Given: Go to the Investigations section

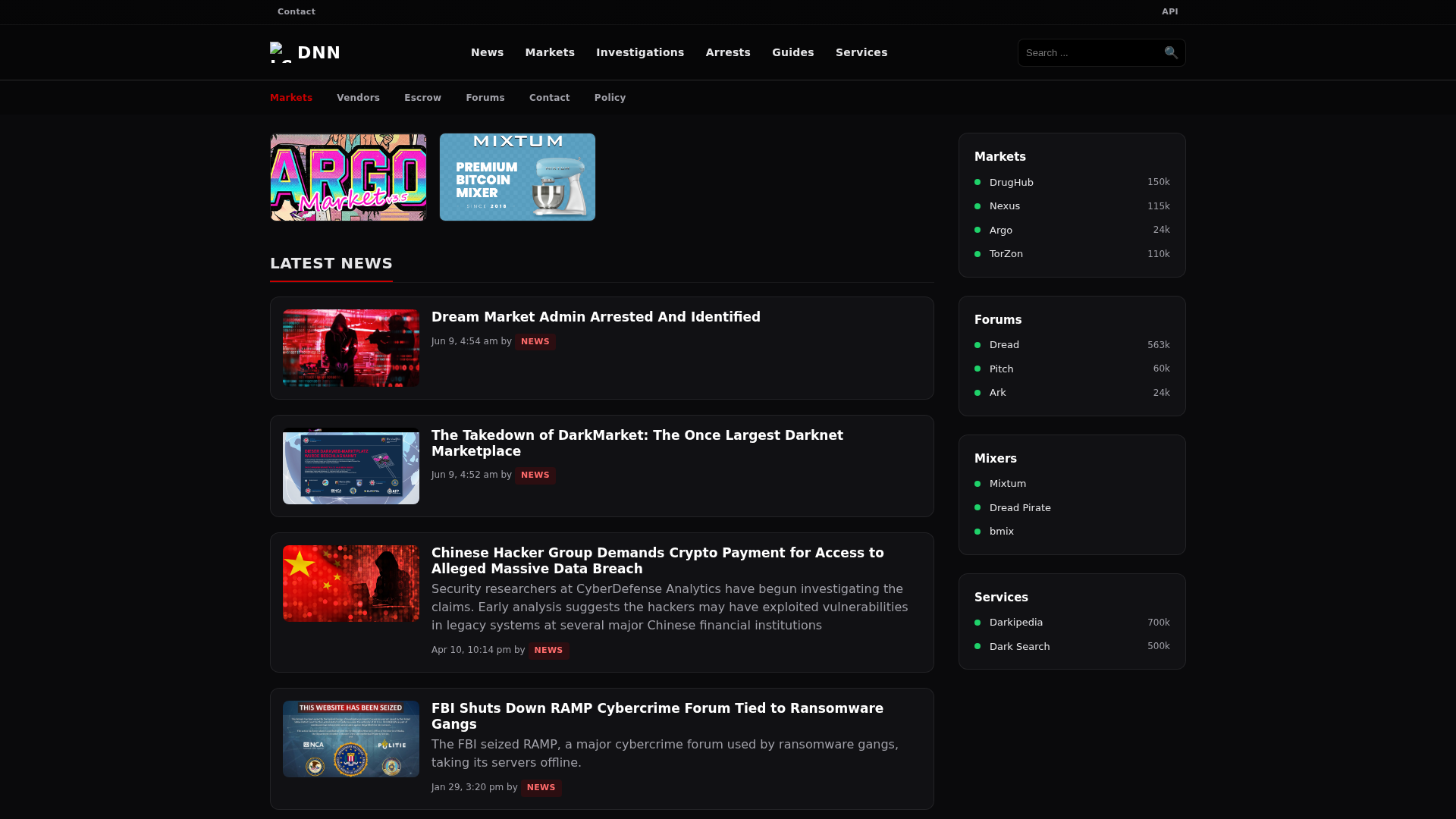Looking at the screenshot, I should [x=640, y=52].
